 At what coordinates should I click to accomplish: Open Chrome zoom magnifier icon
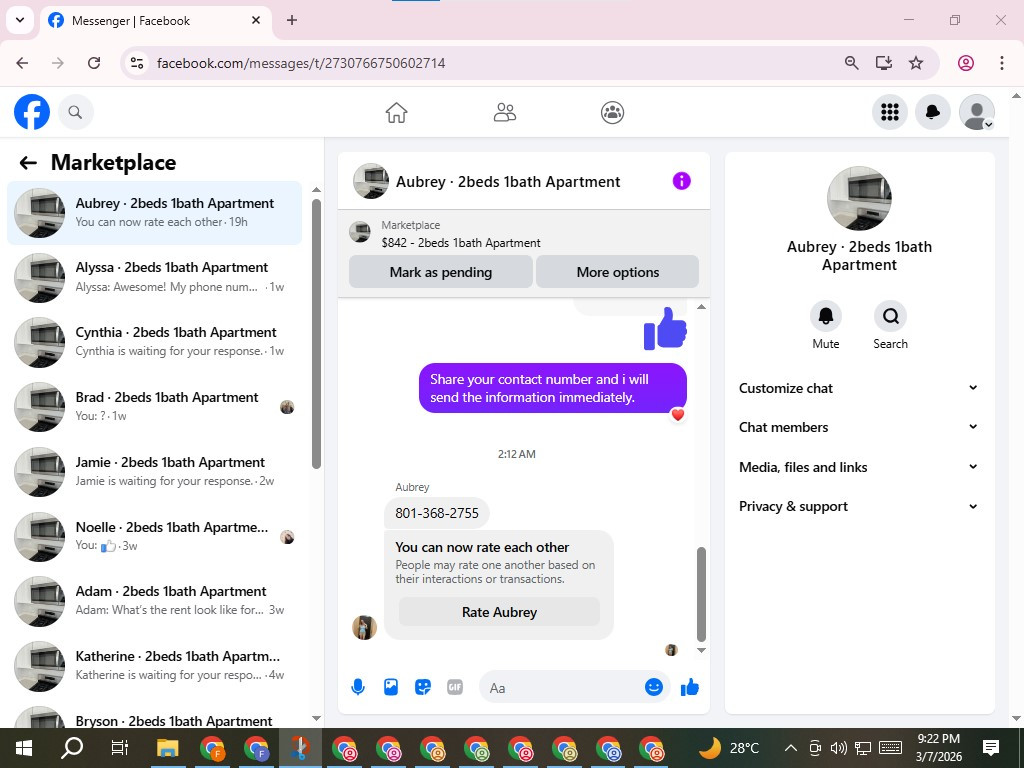852,63
